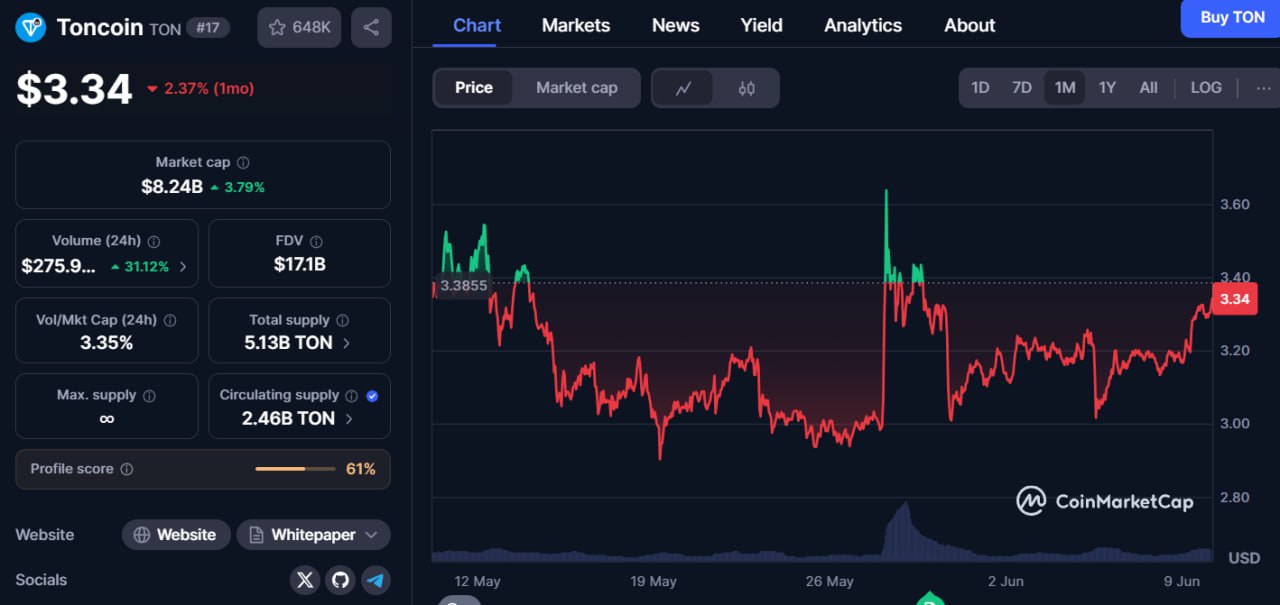Click the 2 Jun date label
Screen dimensions: 1280x605
(1005, 581)
